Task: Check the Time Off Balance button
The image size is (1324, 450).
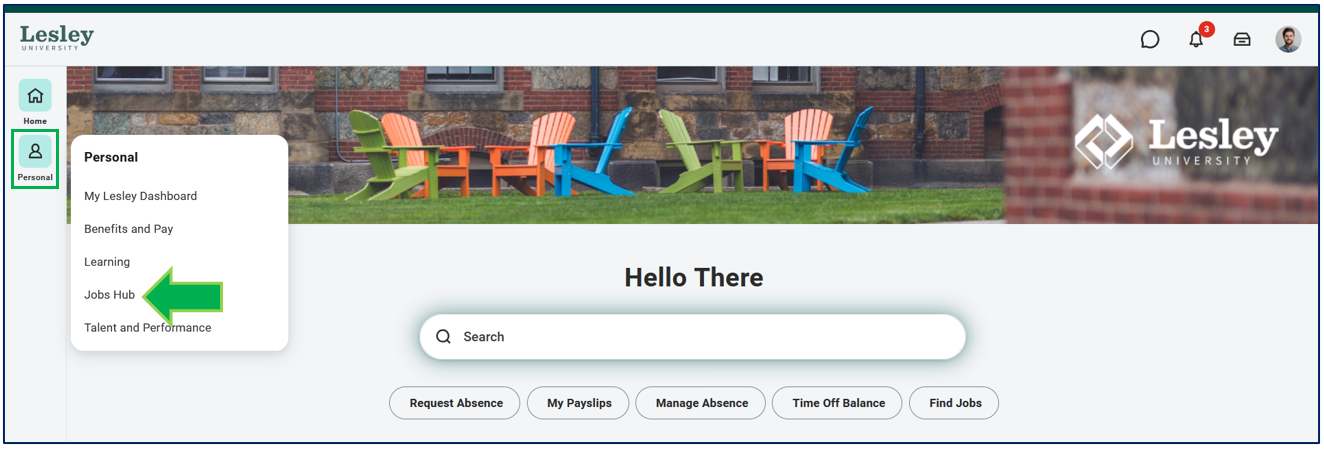Action: tap(838, 403)
